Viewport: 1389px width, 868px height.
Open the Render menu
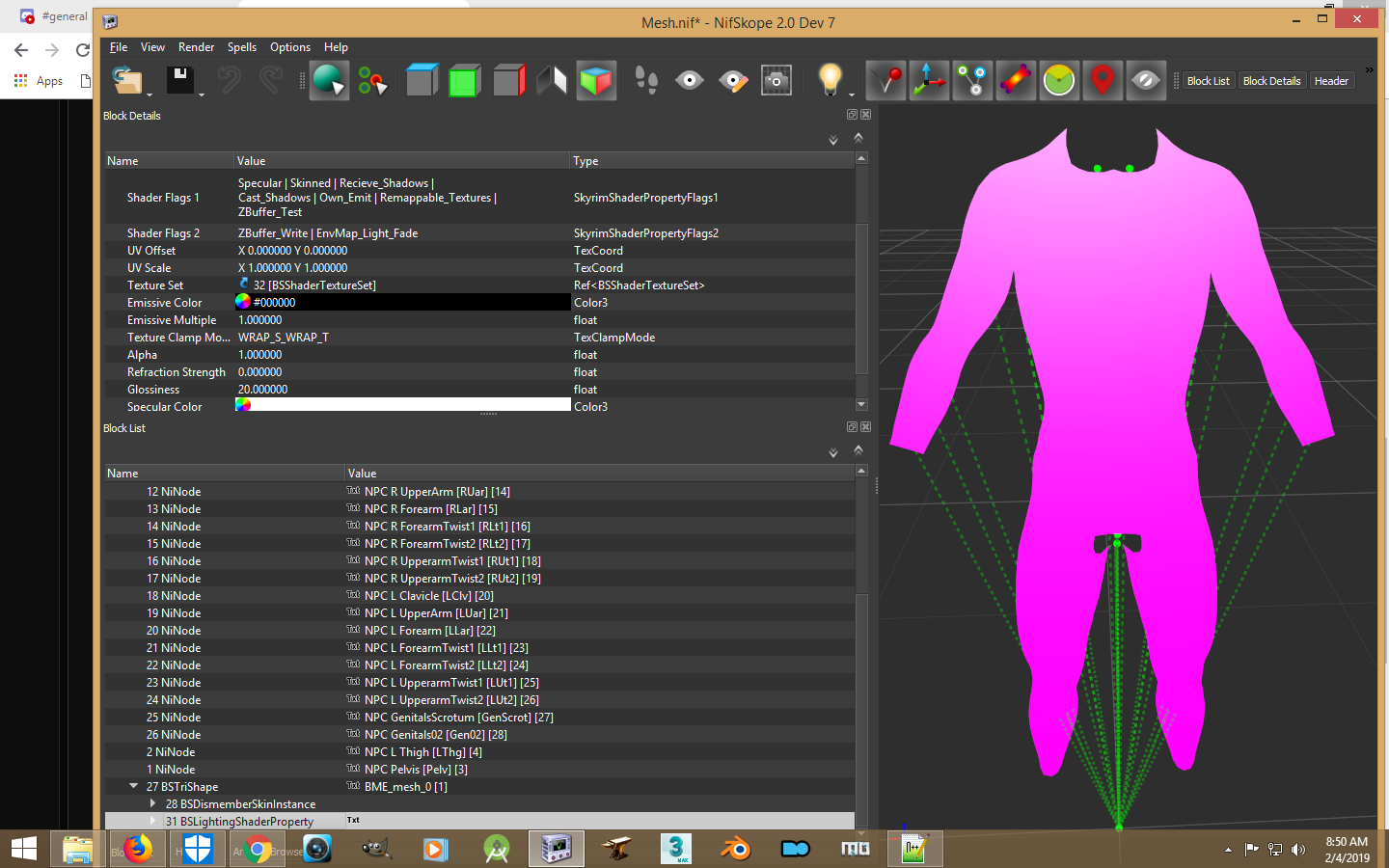tap(196, 46)
